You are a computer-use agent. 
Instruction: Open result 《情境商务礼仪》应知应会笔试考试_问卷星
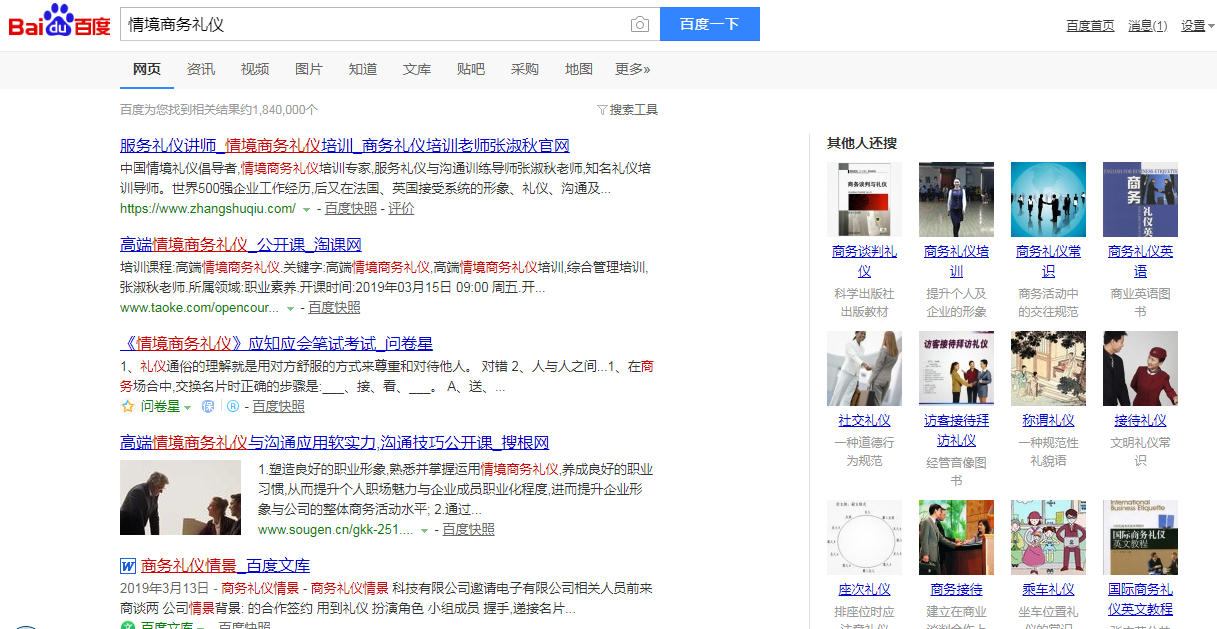(277, 344)
